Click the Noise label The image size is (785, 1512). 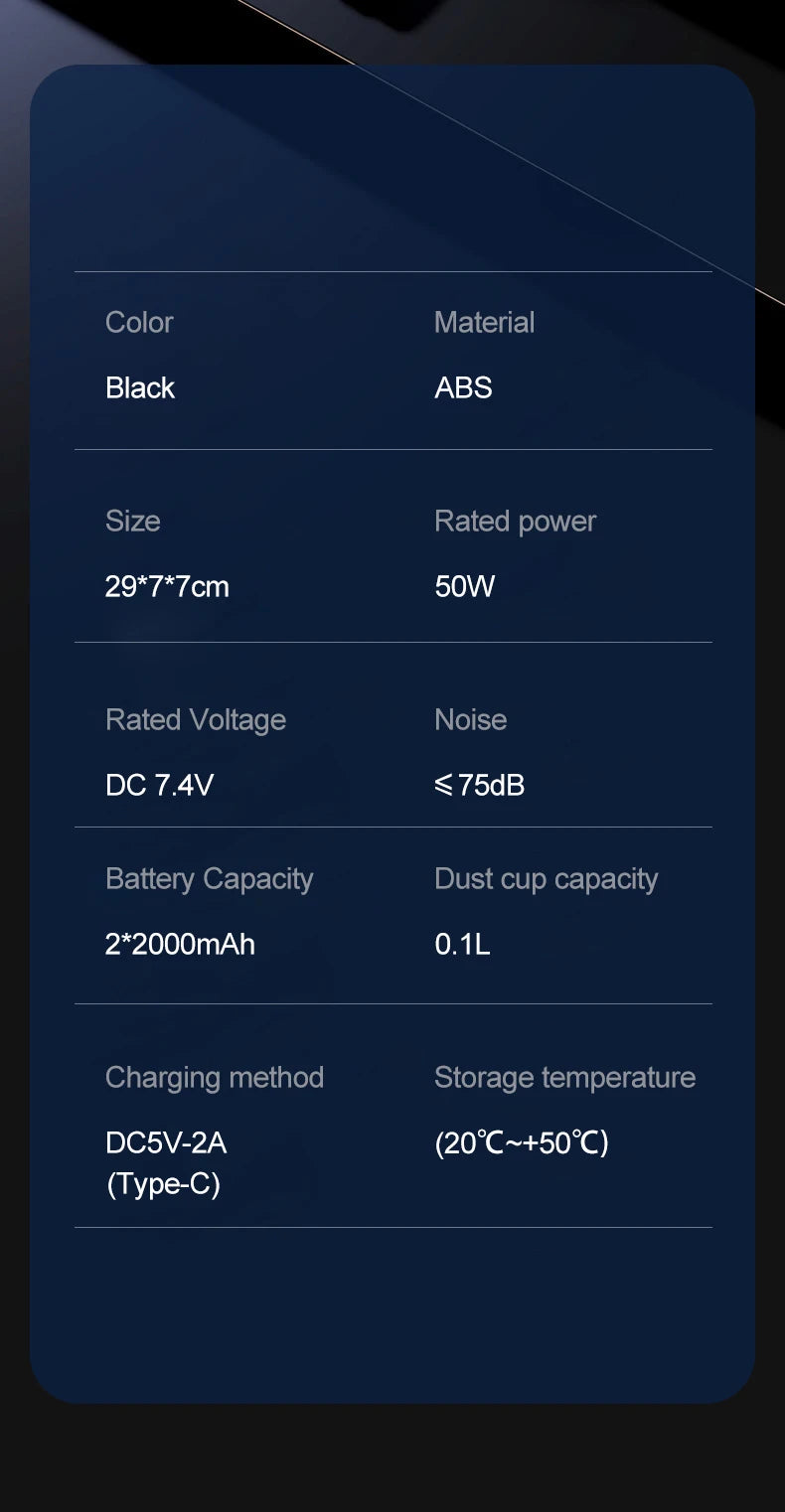point(470,719)
